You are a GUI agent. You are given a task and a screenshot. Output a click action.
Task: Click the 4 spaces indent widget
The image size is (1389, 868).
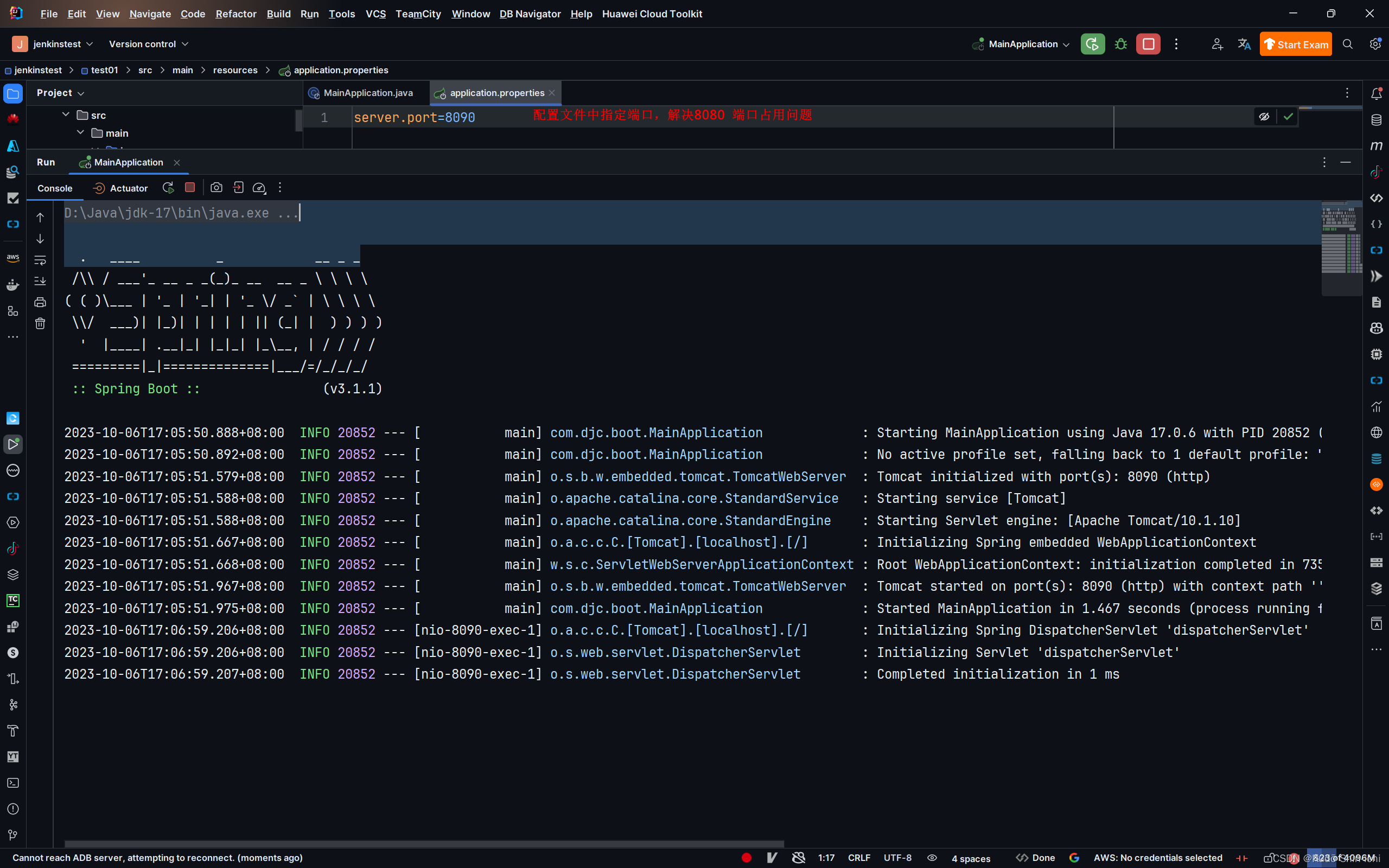[971, 858]
